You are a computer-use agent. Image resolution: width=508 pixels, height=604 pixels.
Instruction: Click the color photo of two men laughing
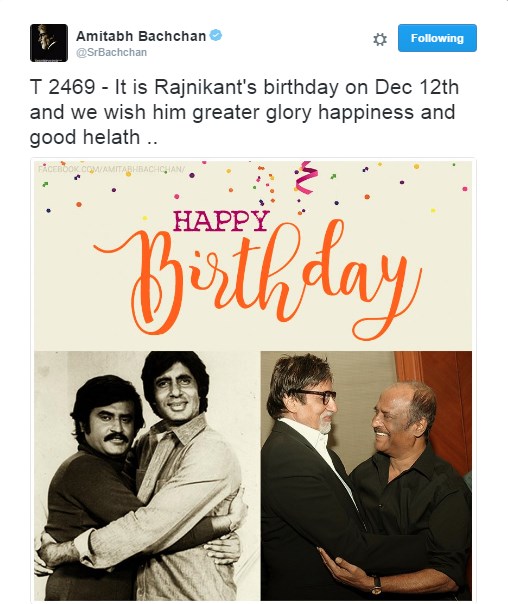[366, 475]
